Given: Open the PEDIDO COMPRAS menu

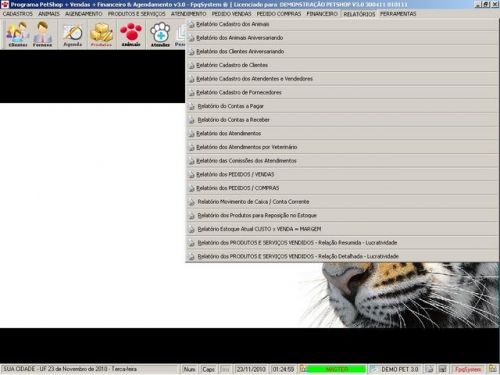Looking at the screenshot, I should [x=279, y=14].
